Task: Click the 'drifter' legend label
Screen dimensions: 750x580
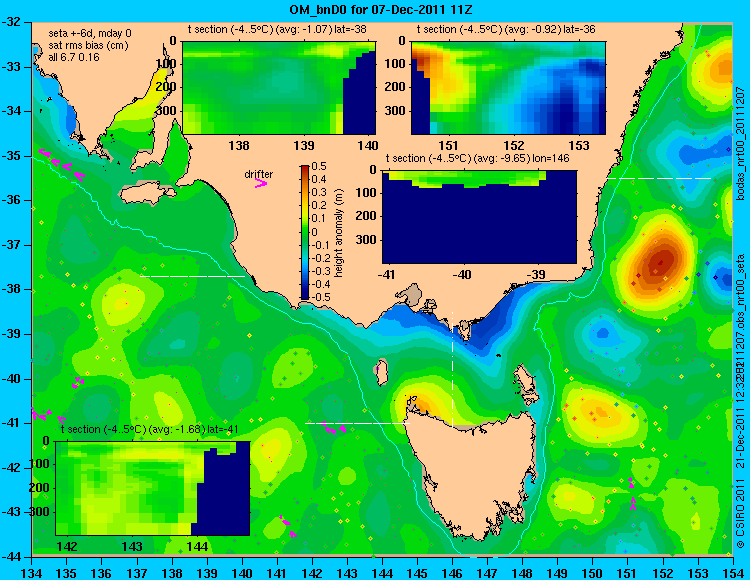Action: click(259, 175)
